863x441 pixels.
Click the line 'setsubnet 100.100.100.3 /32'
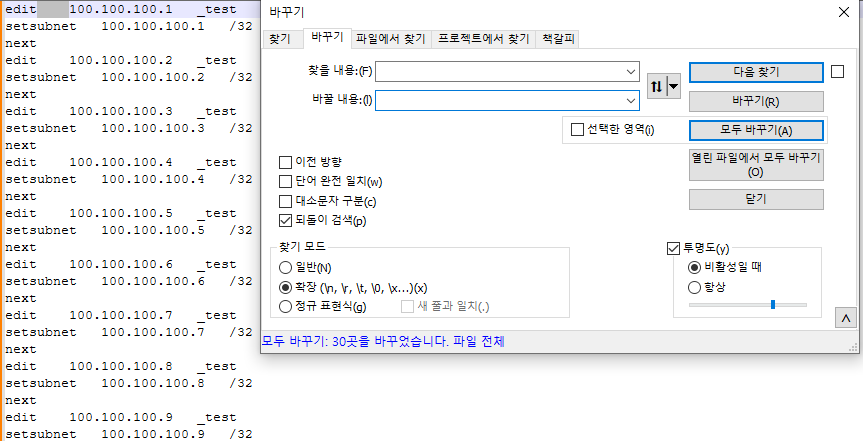128,128
